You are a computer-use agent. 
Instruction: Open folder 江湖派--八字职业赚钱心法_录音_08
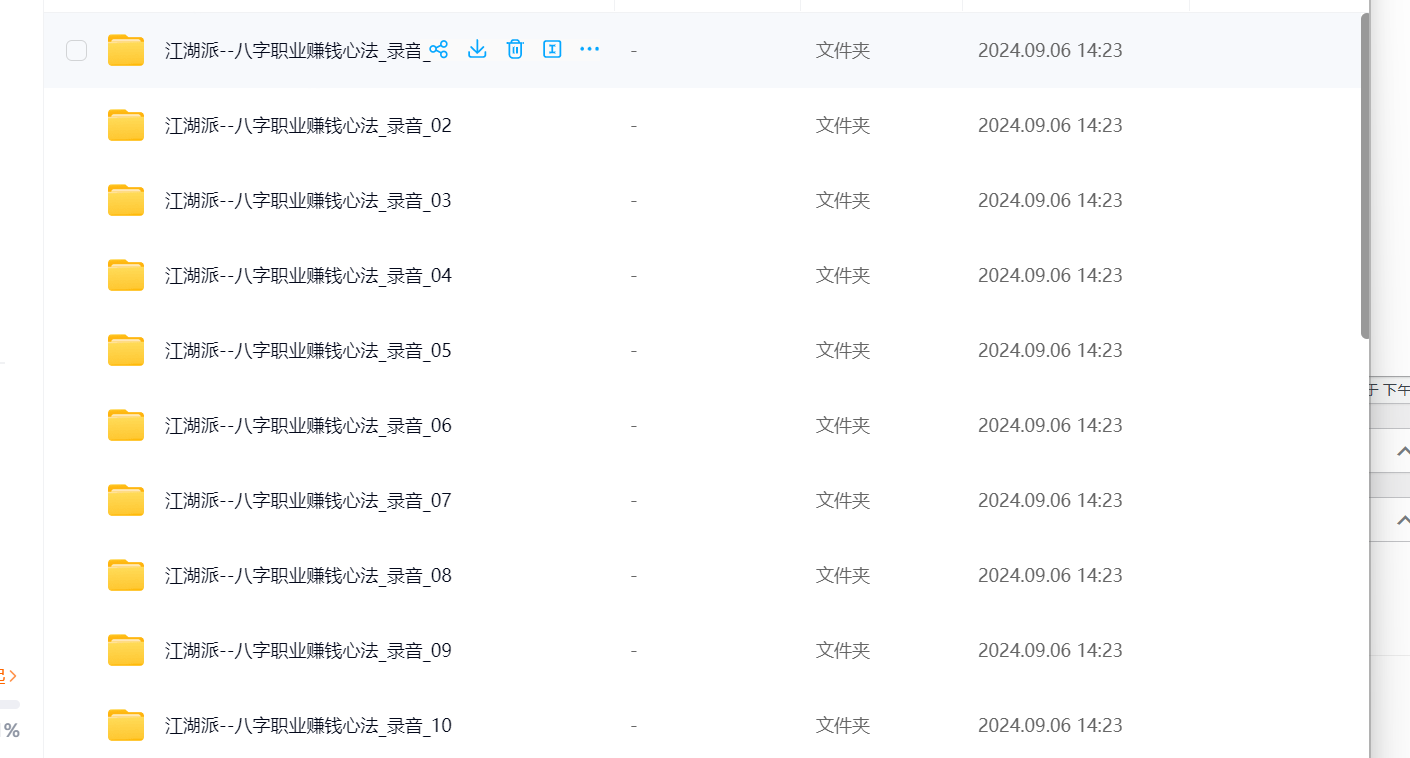coord(308,575)
